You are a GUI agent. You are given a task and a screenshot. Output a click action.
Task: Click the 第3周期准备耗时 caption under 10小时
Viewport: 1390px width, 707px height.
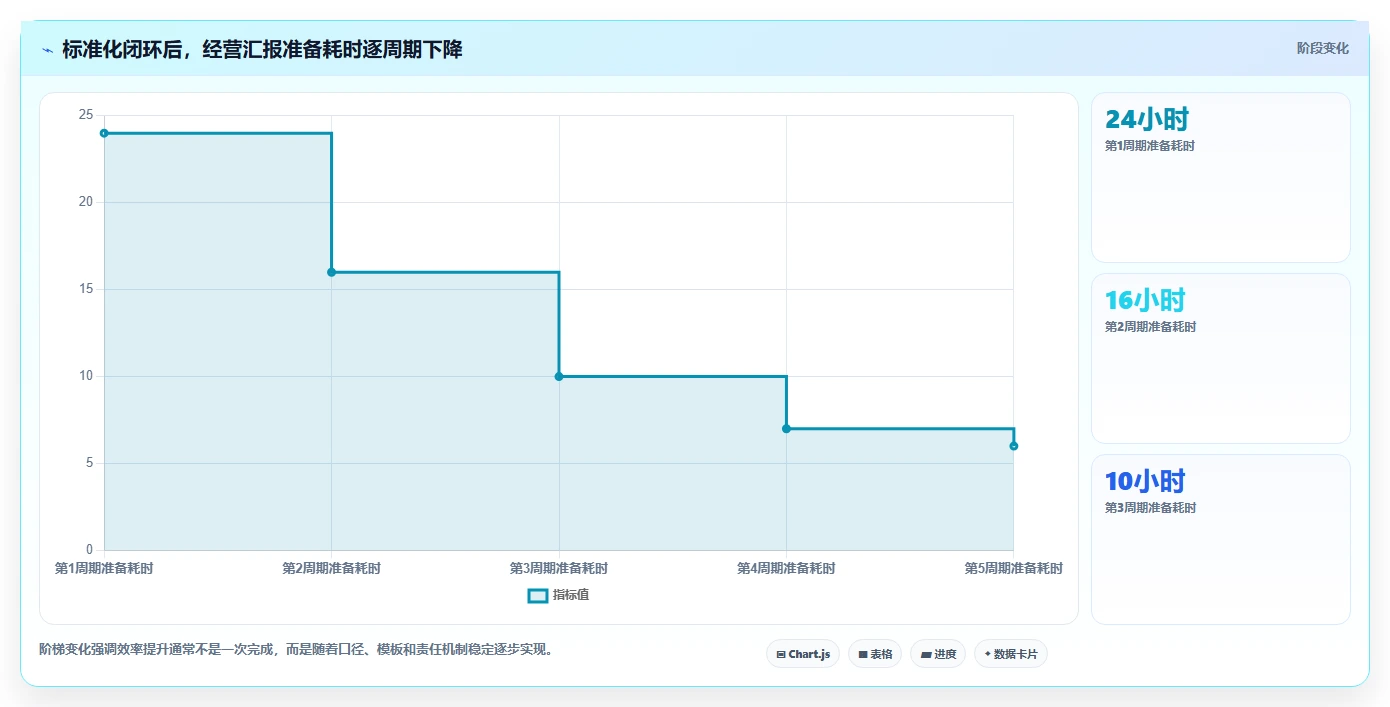point(1150,508)
